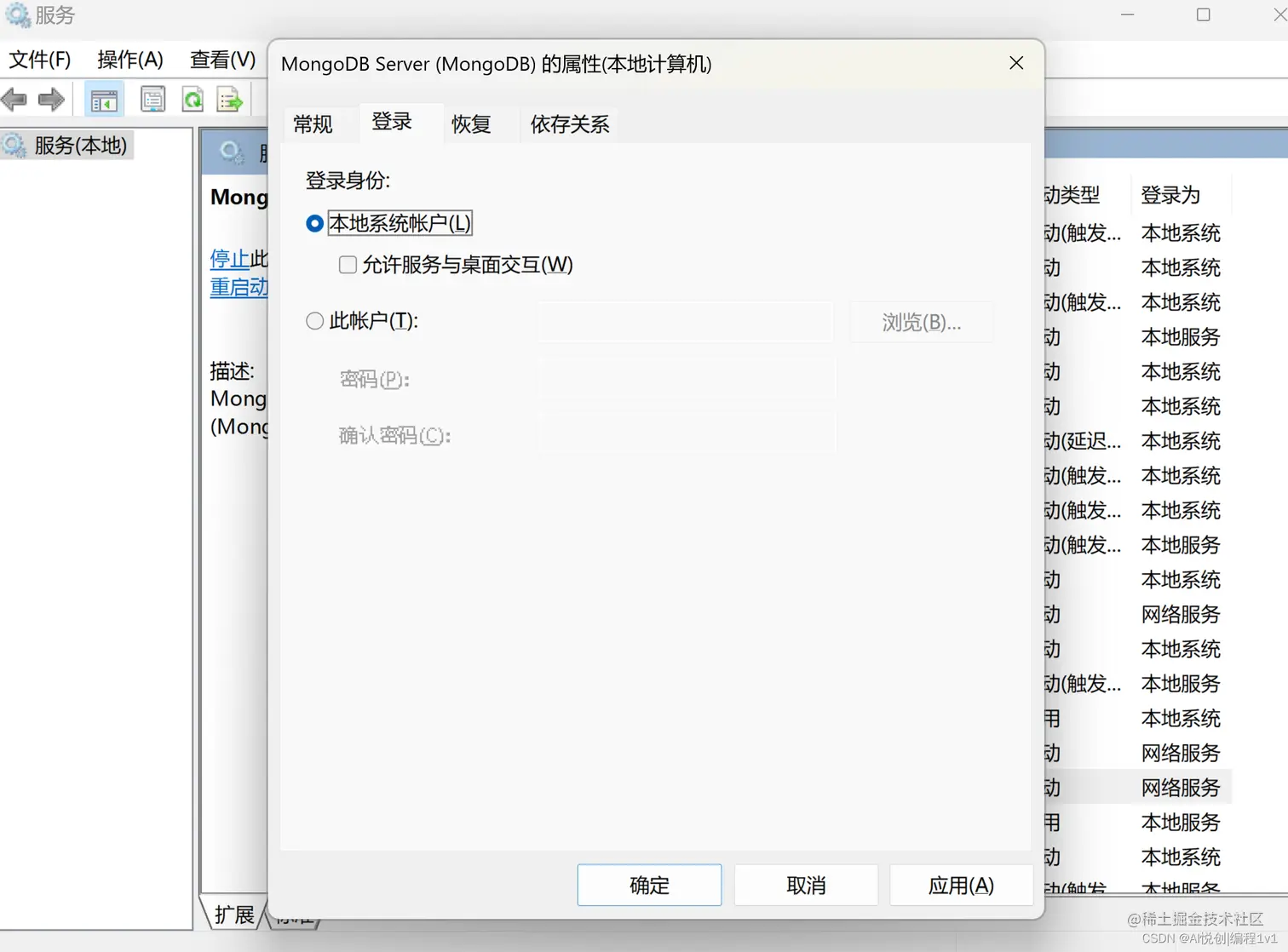The height and width of the screenshot is (952, 1288).
Task: Click the gear icon beside 服务(本地) in sidebar
Action: coord(14,145)
